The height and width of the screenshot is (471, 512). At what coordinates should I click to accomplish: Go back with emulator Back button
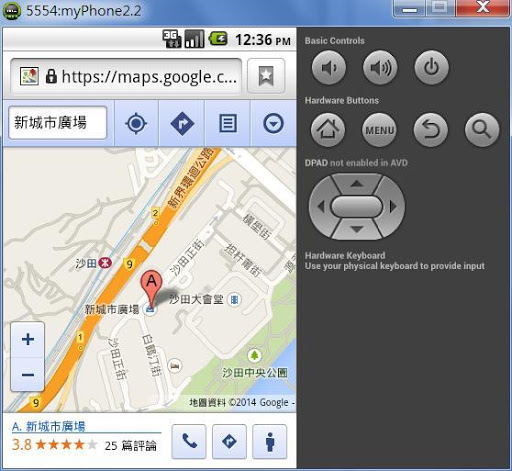[x=431, y=130]
